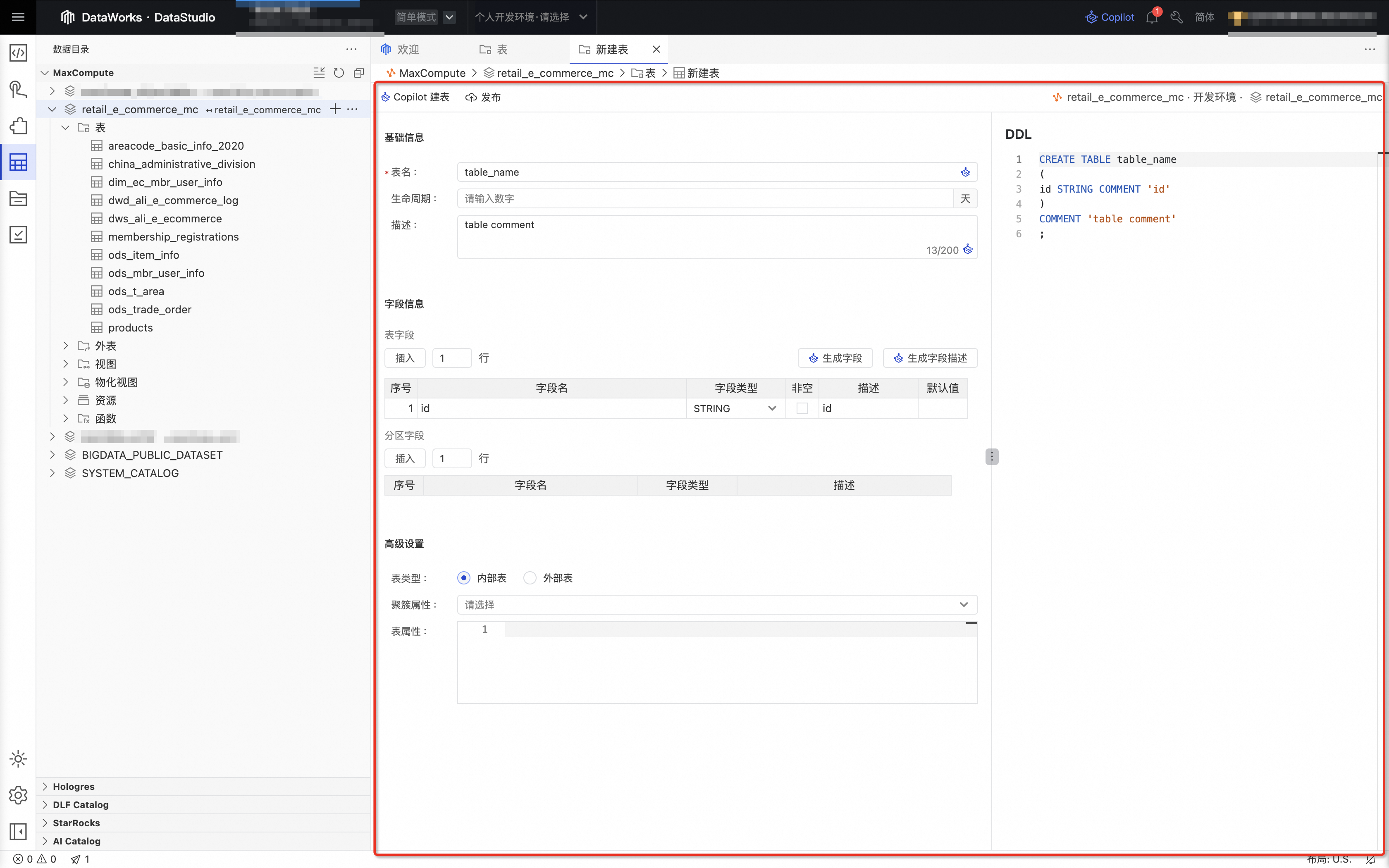Open the wrench tools icon in header
The width and height of the screenshot is (1389, 868).
[1177, 17]
